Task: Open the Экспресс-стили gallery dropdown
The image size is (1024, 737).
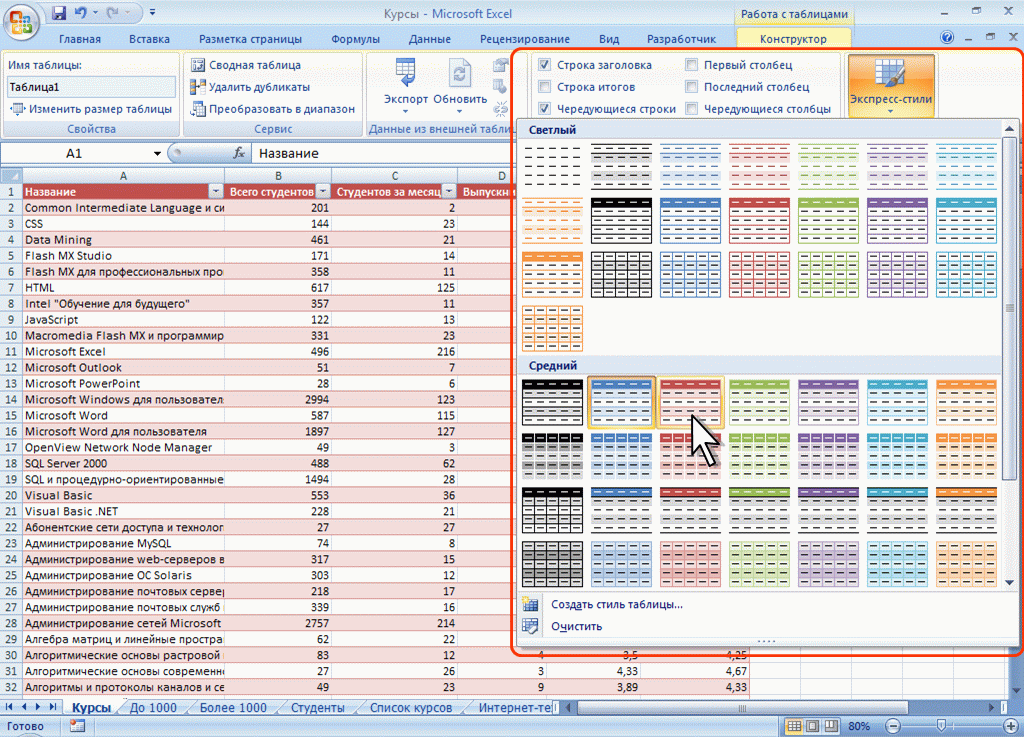Action: (891, 111)
